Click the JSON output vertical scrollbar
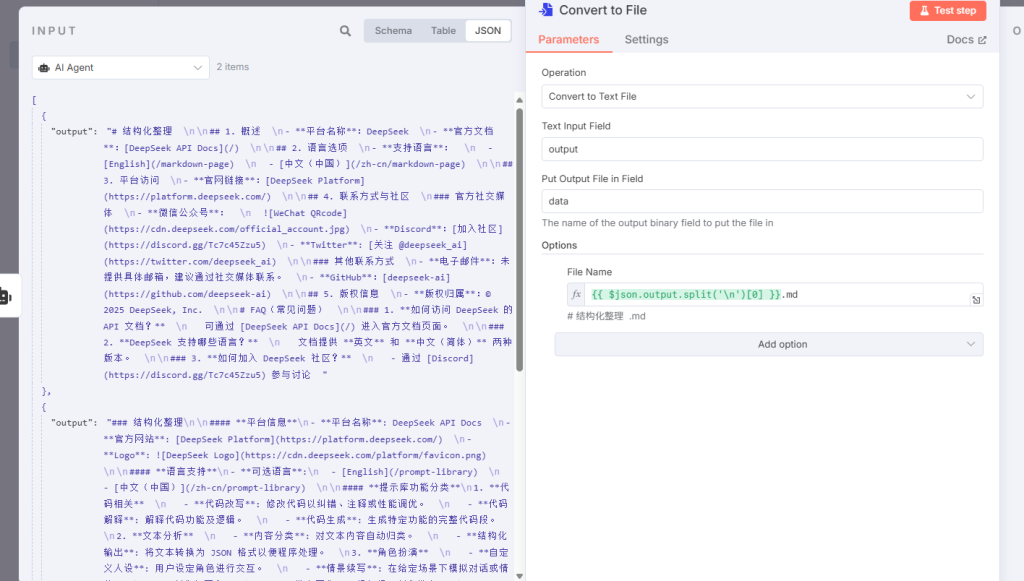The width and height of the screenshot is (1024, 581). 519,230
